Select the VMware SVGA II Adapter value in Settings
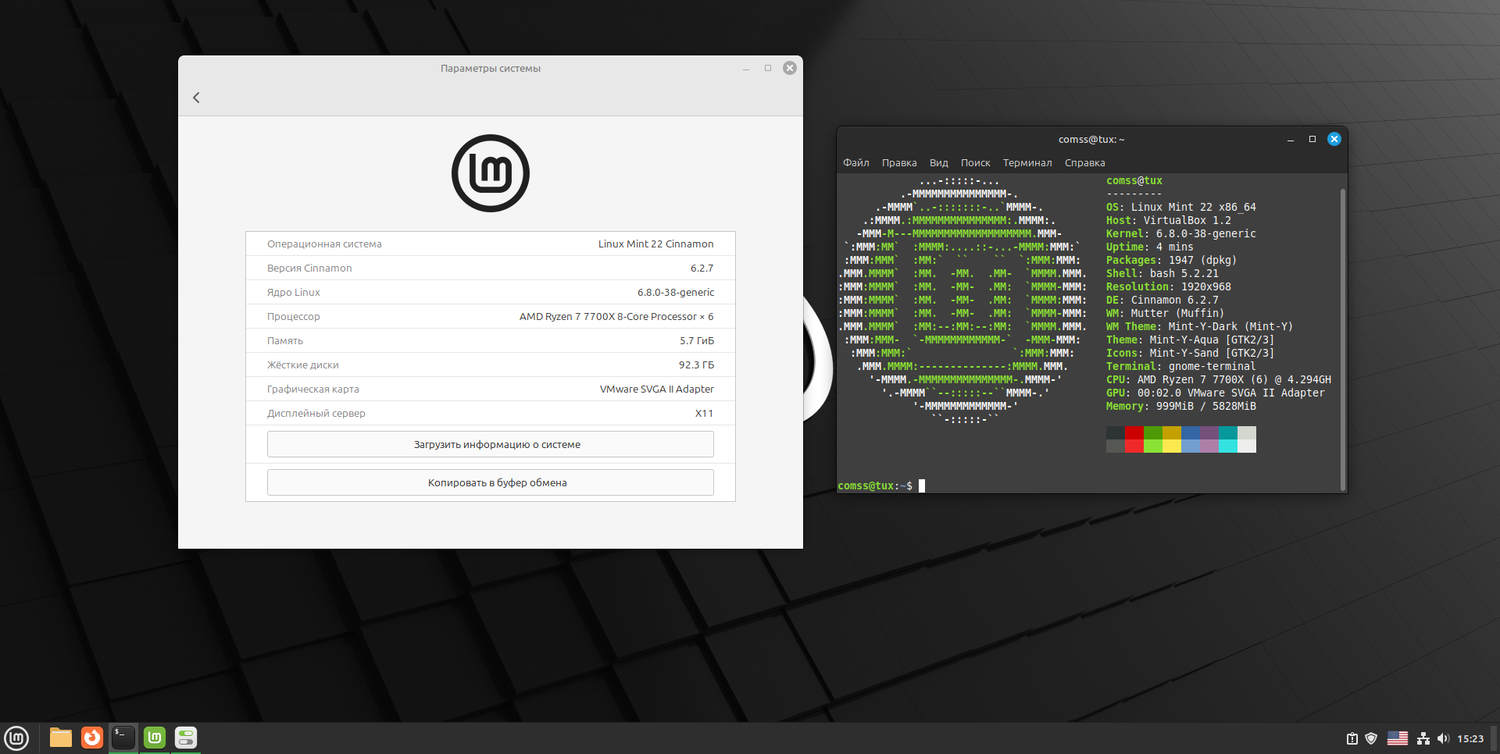The height and width of the screenshot is (754, 1500). coord(657,389)
